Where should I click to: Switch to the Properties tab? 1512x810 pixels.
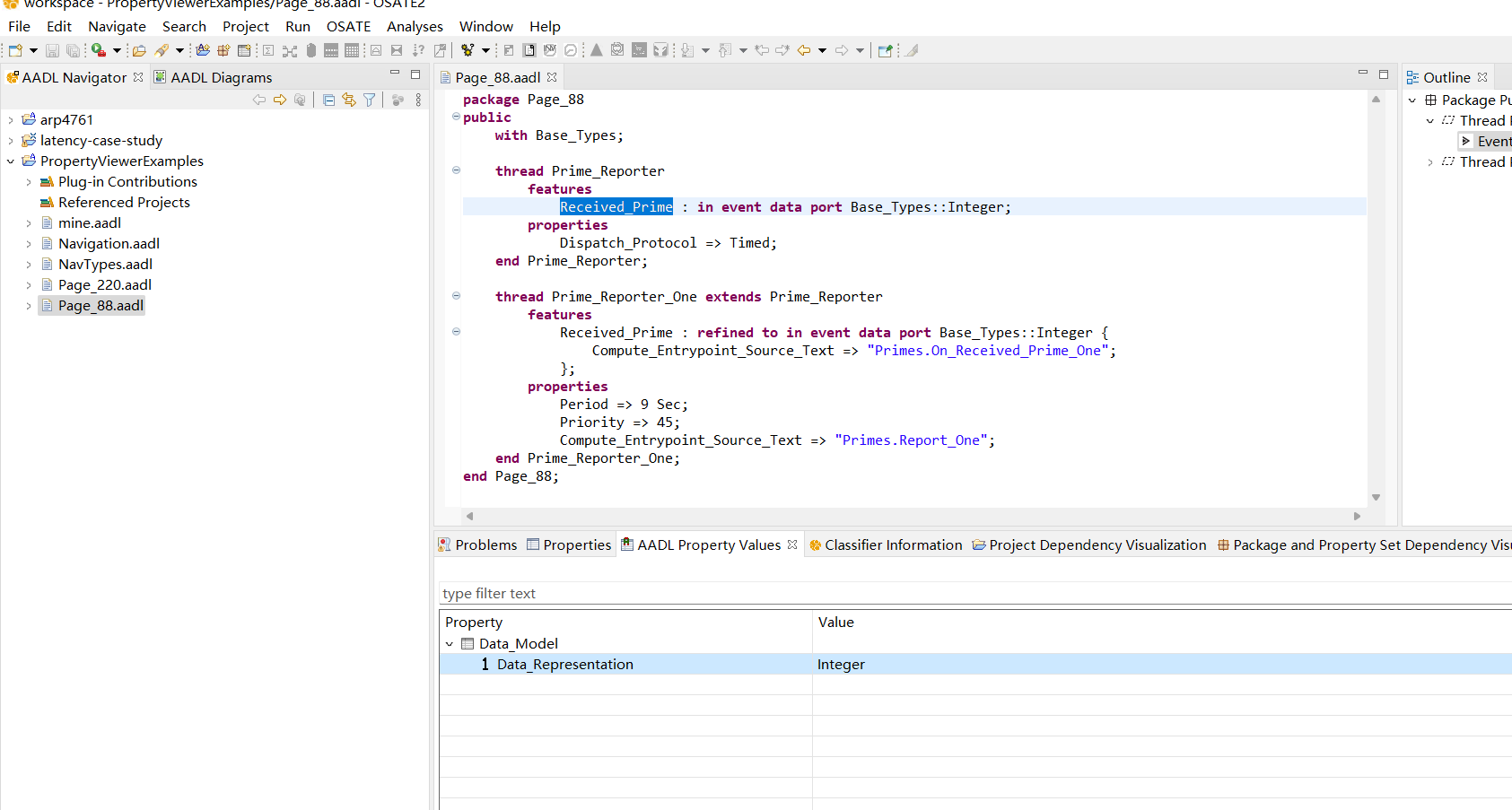point(569,544)
